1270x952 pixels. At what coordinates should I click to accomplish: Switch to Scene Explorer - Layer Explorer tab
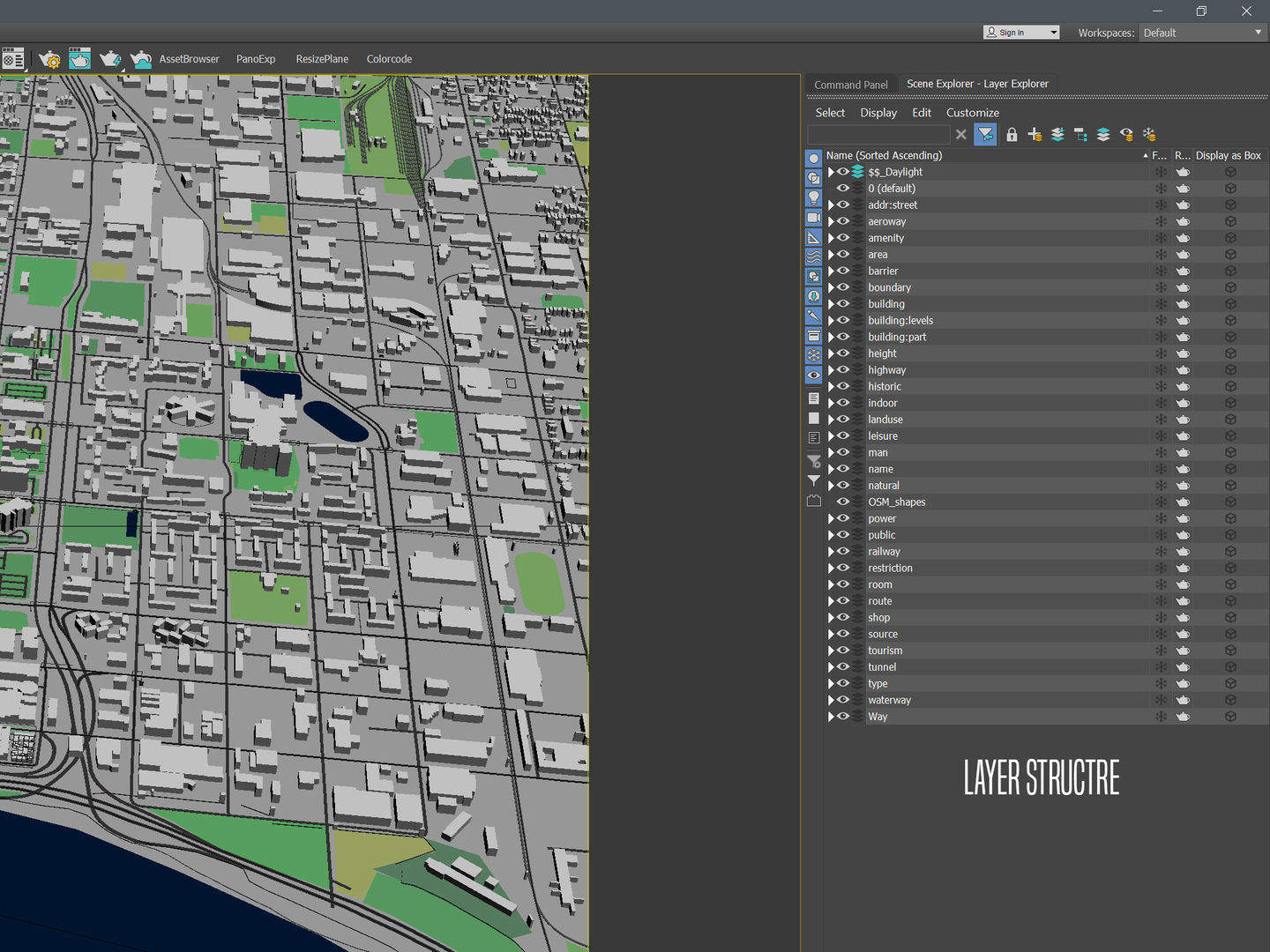[x=977, y=84]
